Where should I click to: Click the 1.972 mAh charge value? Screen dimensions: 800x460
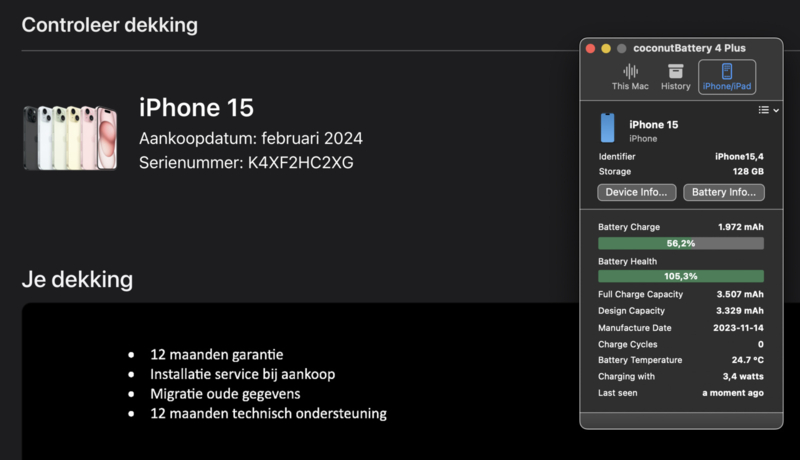(x=740, y=227)
